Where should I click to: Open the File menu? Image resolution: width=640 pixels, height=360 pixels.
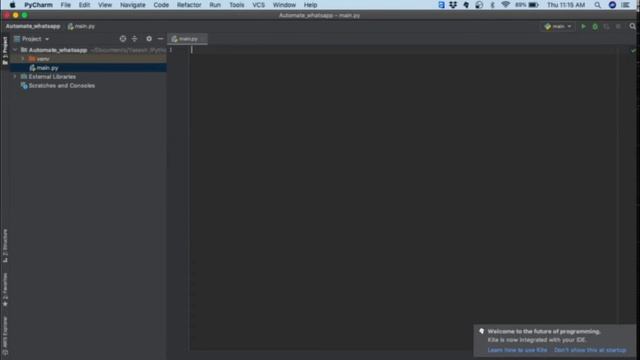66,5
